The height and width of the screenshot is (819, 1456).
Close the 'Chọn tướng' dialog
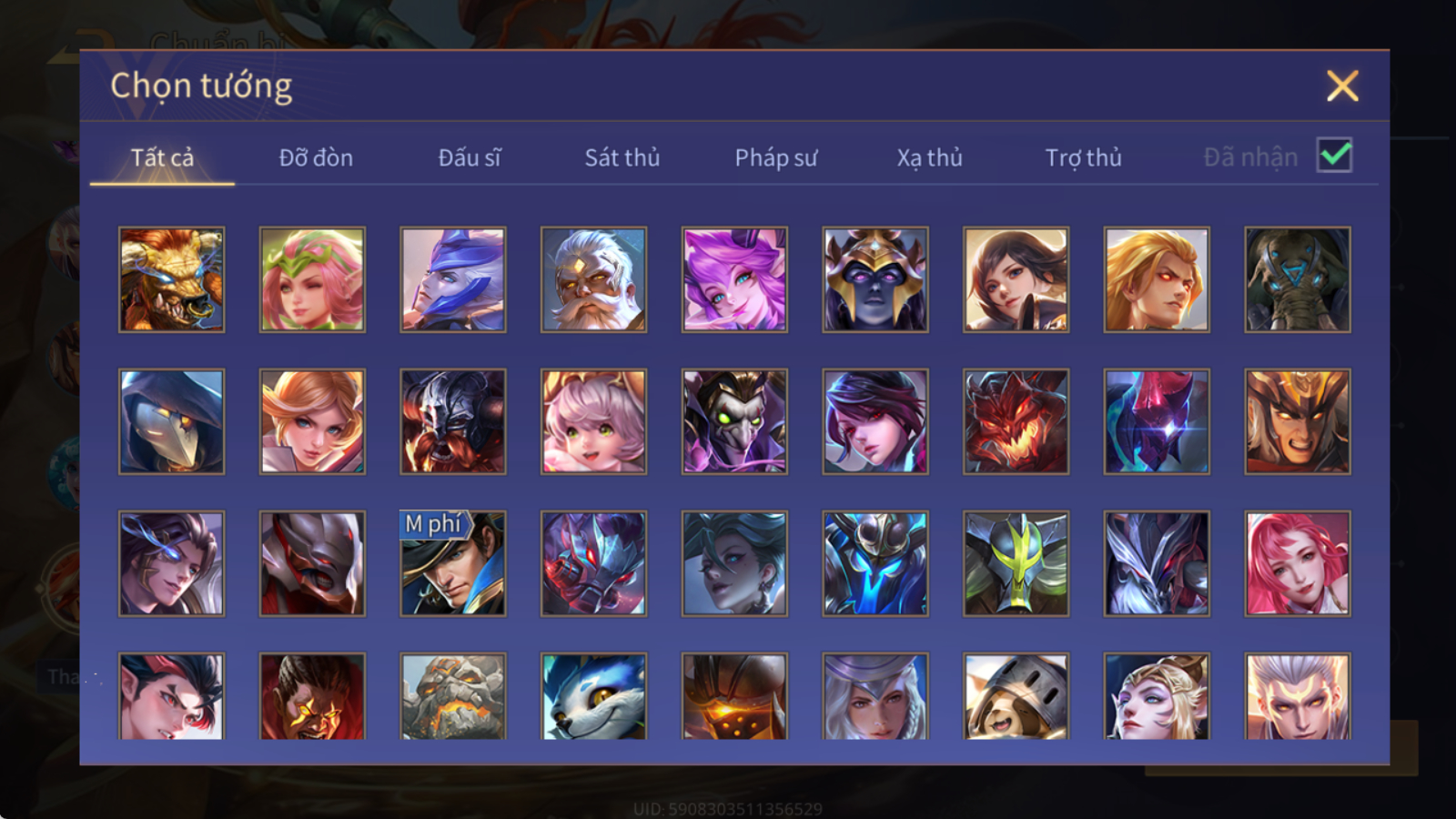tap(1342, 86)
